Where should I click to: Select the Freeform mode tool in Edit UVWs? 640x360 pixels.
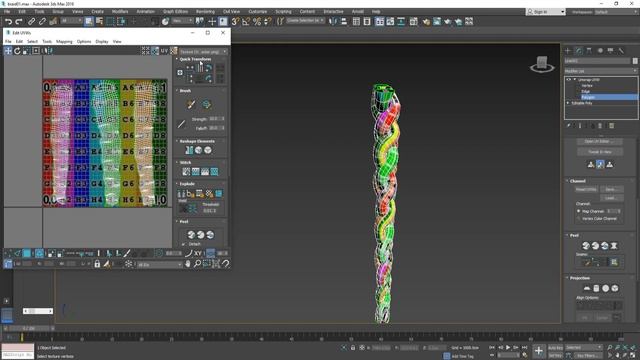[x=36, y=51]
